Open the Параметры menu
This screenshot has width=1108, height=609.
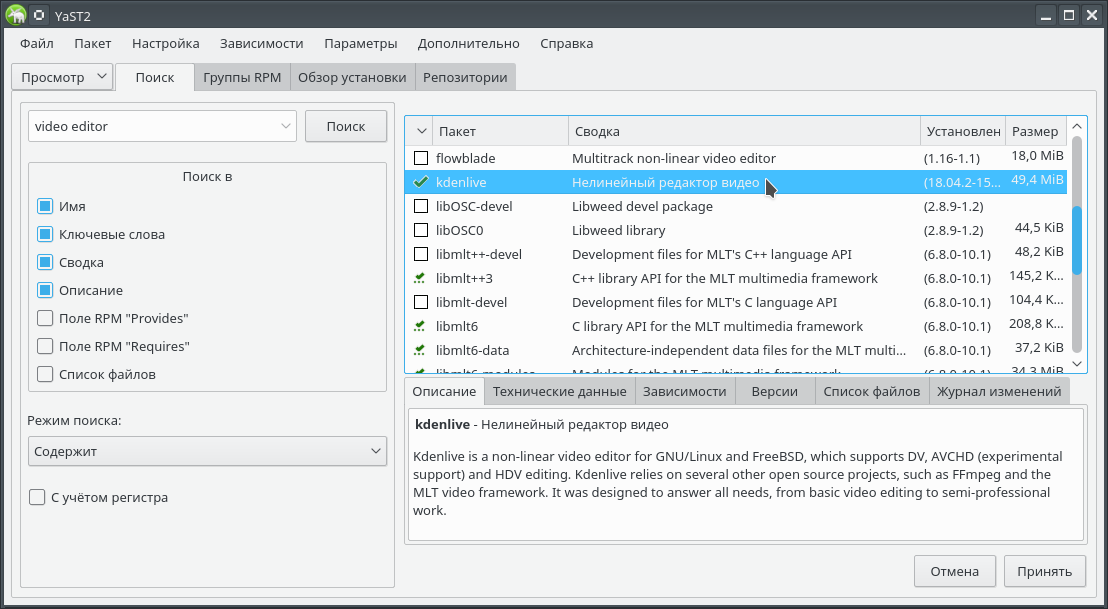[360, 44]
